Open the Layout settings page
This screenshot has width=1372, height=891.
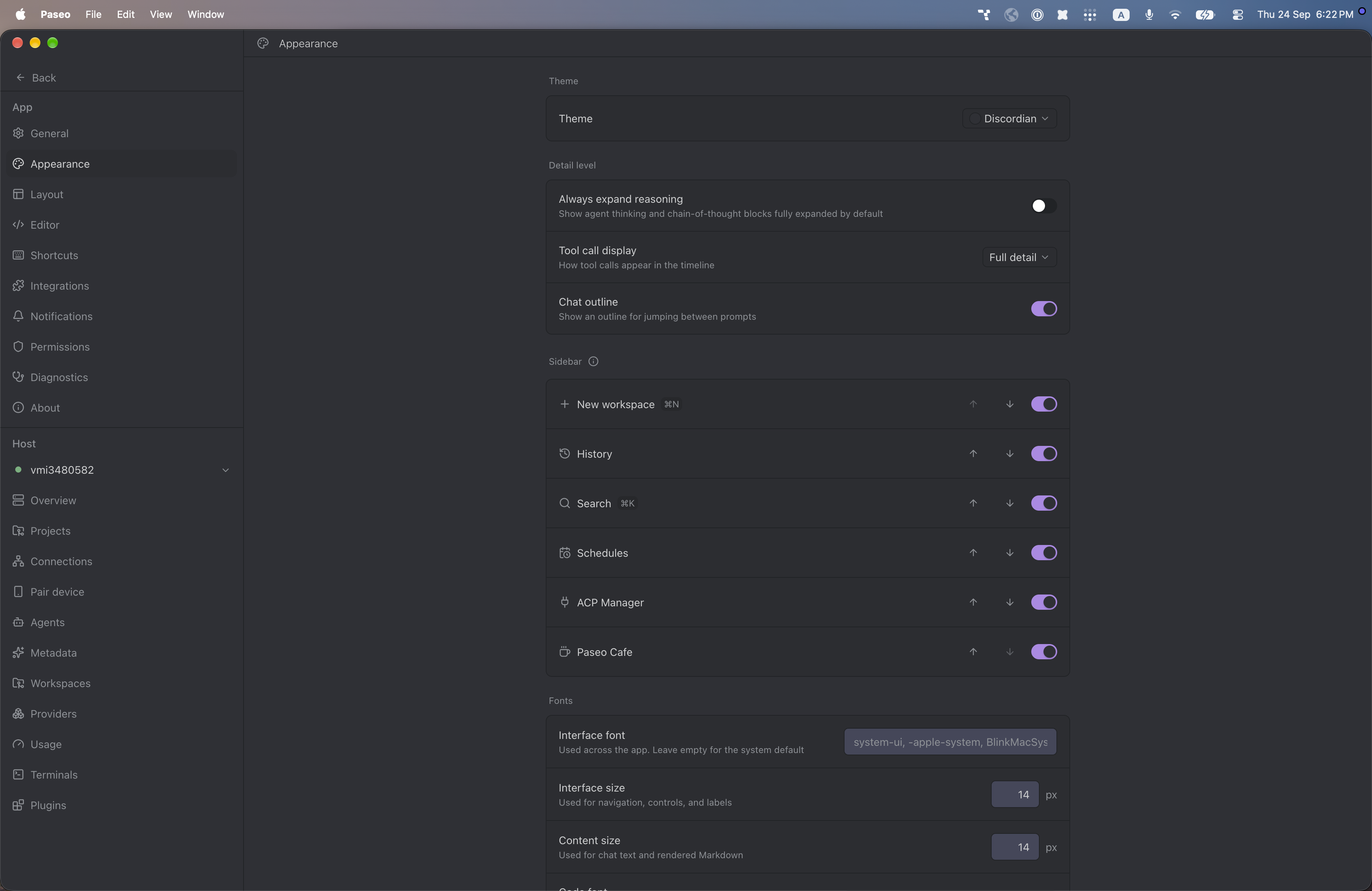point(122,194)
